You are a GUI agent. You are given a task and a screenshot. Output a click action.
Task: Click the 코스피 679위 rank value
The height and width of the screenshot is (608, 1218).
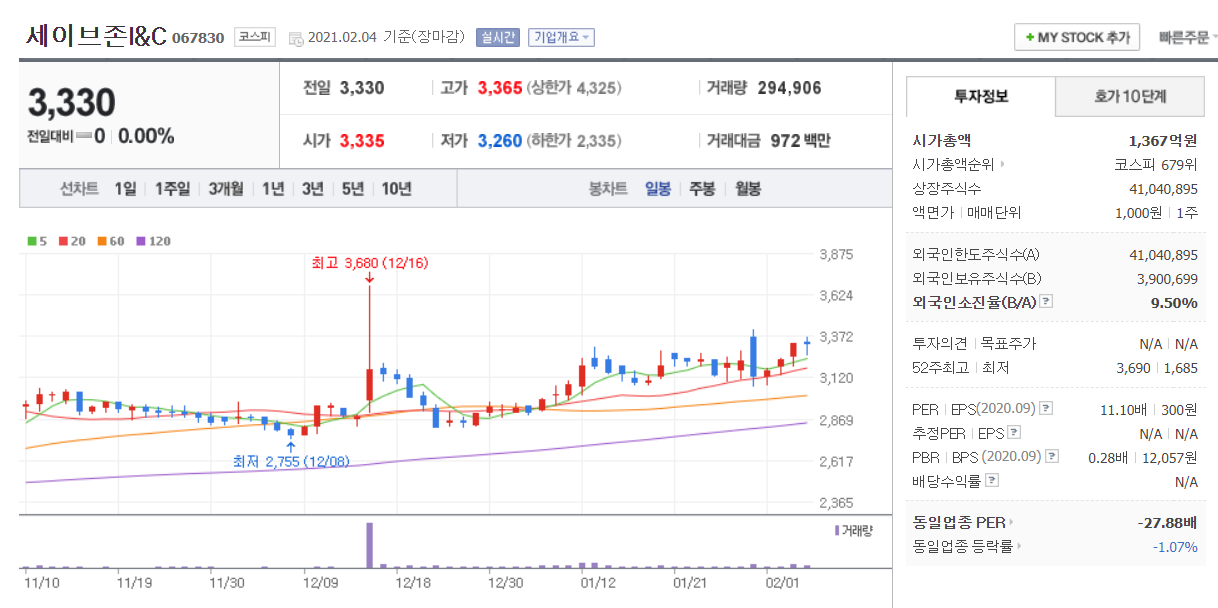1156,164
